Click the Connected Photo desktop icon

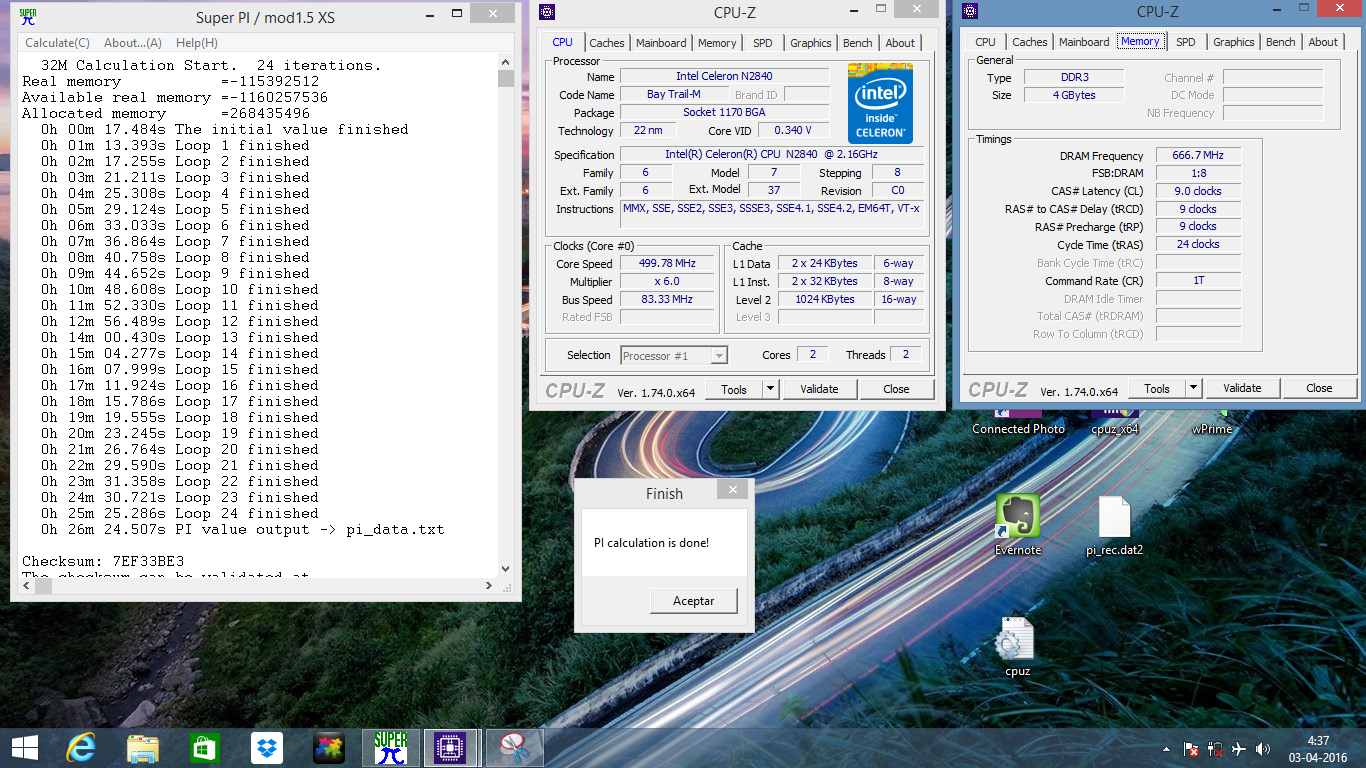[1018, 421]
